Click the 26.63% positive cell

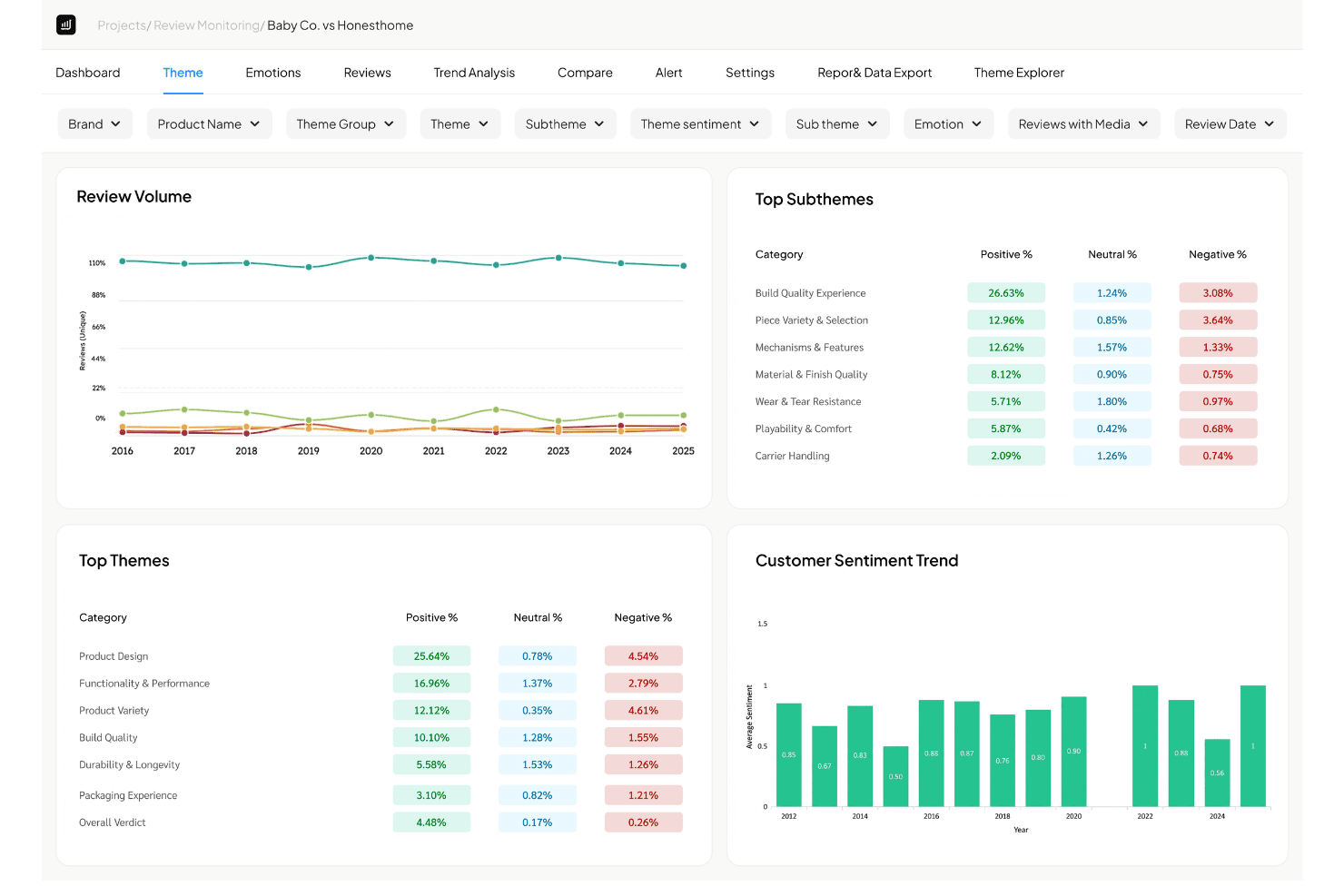click(1006, 293)
